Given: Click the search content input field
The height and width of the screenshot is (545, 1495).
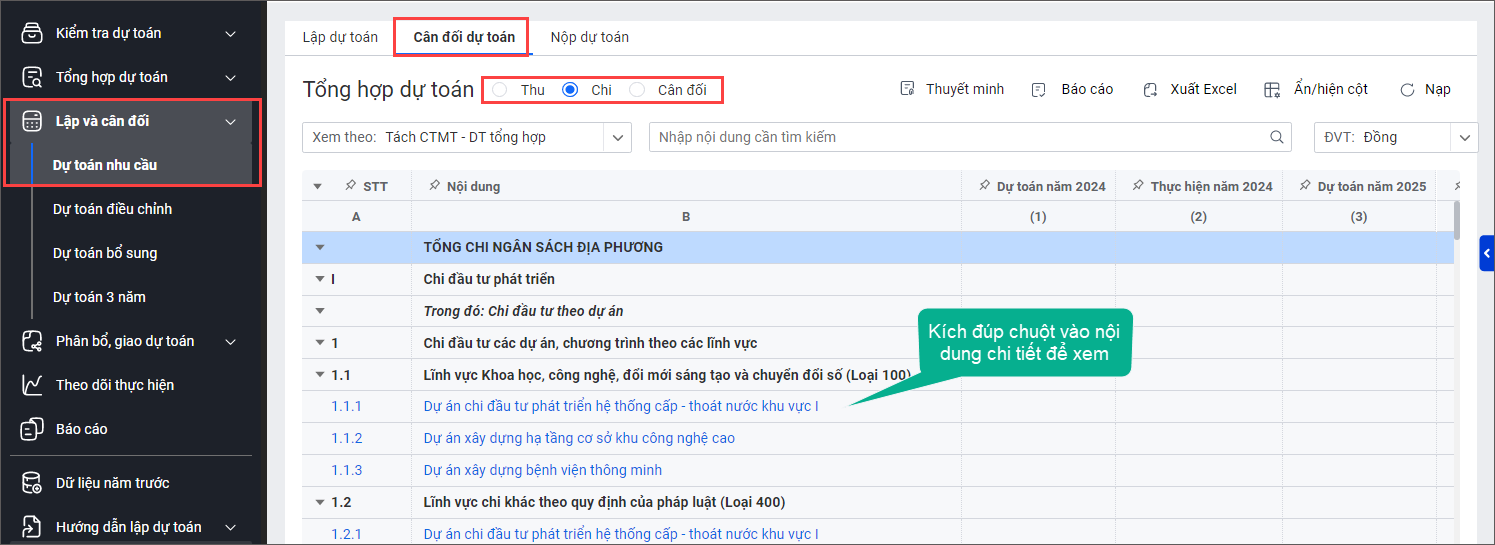Looking at the screenshot, I should click(x=955, y=137).
